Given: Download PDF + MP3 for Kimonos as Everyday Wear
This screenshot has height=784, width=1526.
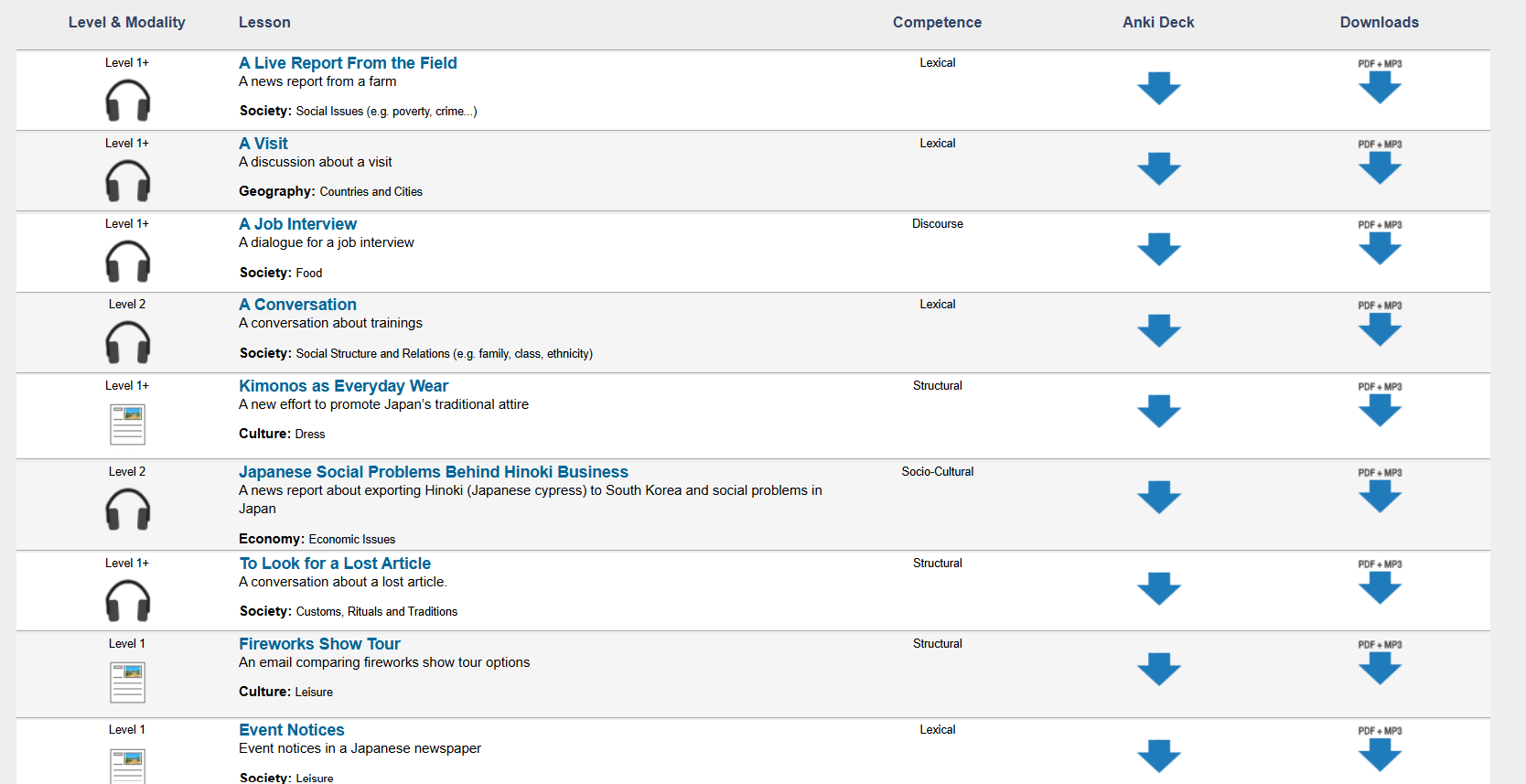Looking at the screenshot, I should [1380, 405].
